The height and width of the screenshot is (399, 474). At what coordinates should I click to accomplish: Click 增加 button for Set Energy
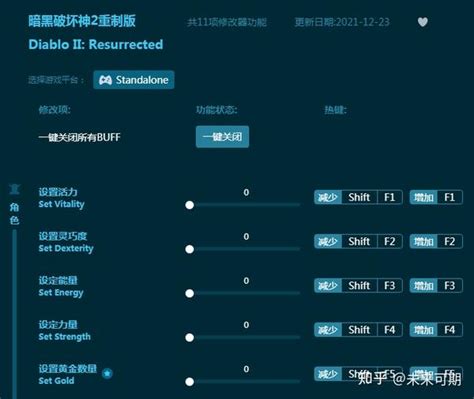click(x=423, y=286)
